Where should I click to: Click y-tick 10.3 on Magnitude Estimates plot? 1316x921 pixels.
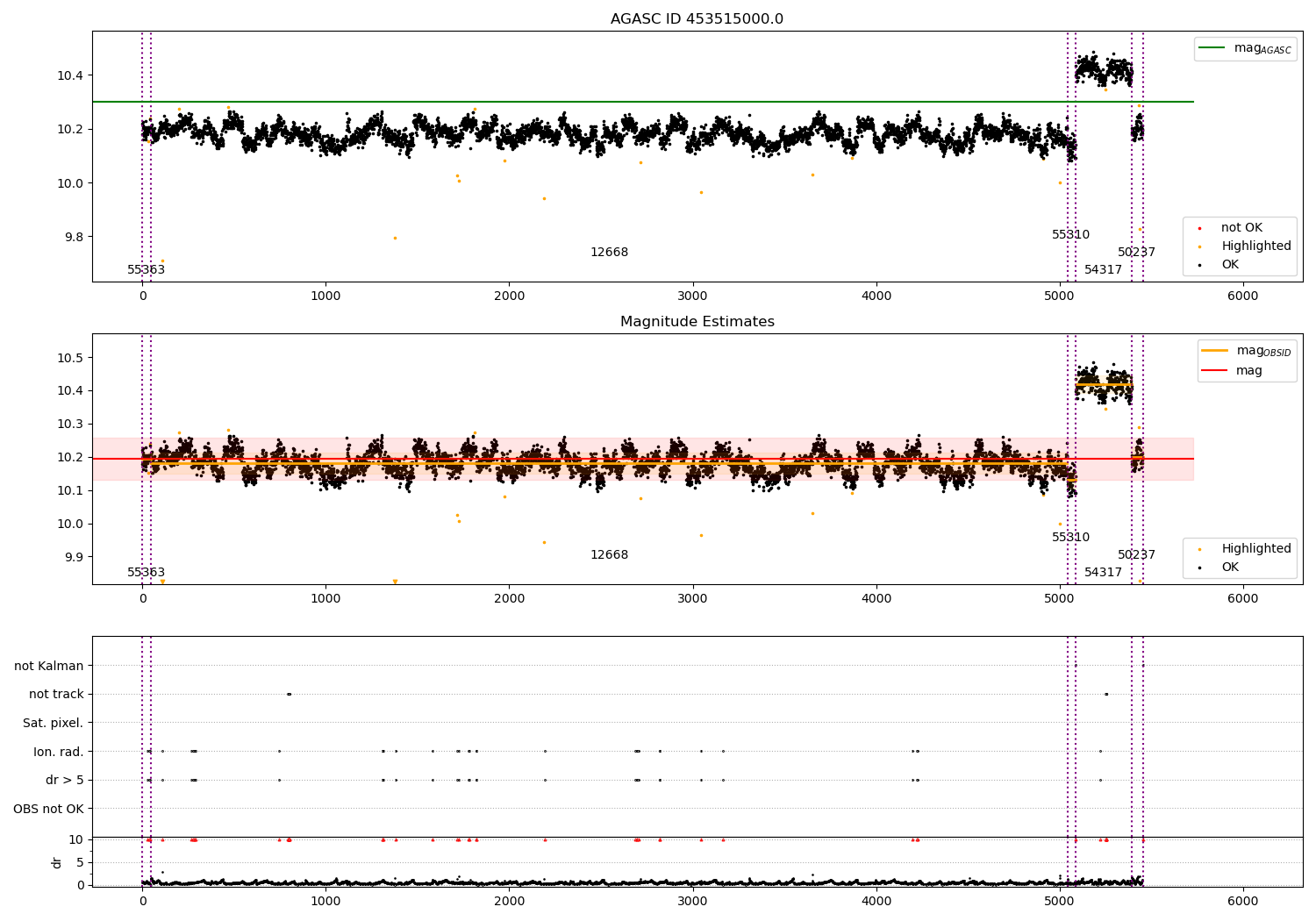tap(70, 425)
